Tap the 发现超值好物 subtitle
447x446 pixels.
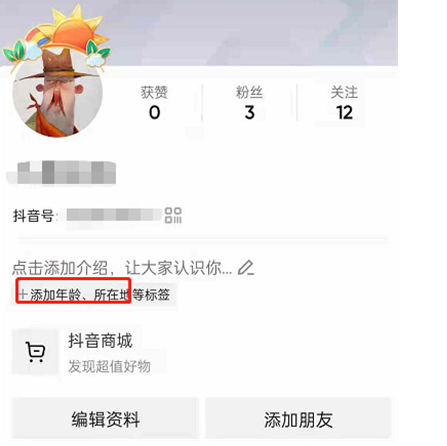click(109, 366)
